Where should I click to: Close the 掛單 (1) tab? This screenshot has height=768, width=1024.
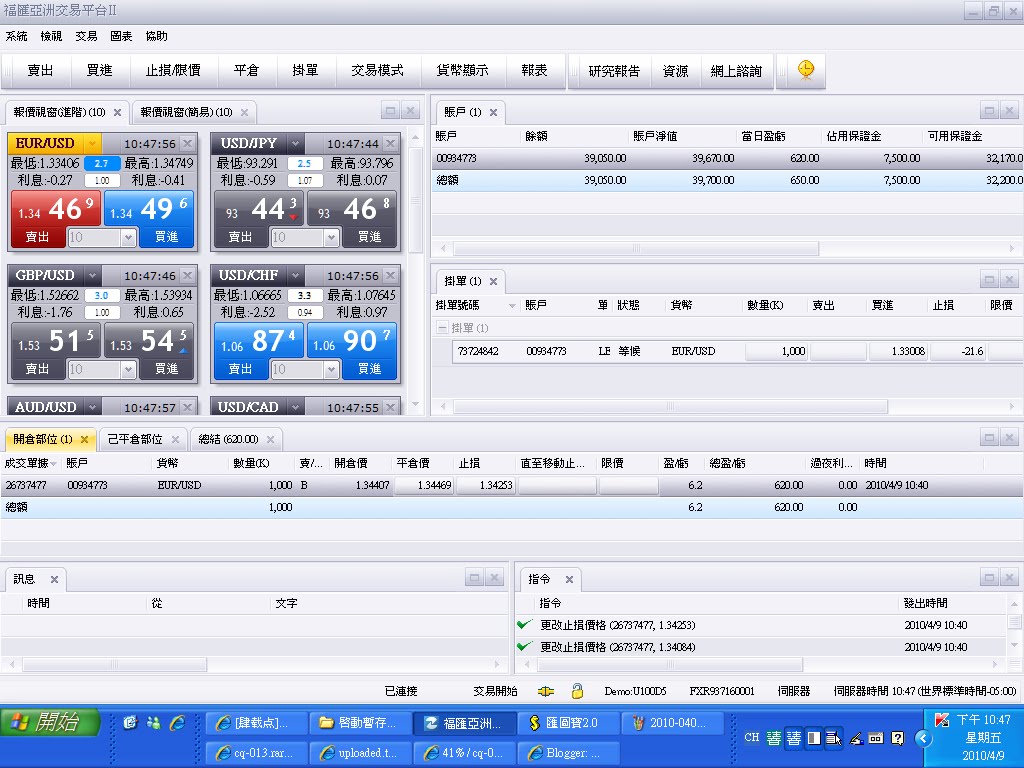tap(494, 281)
